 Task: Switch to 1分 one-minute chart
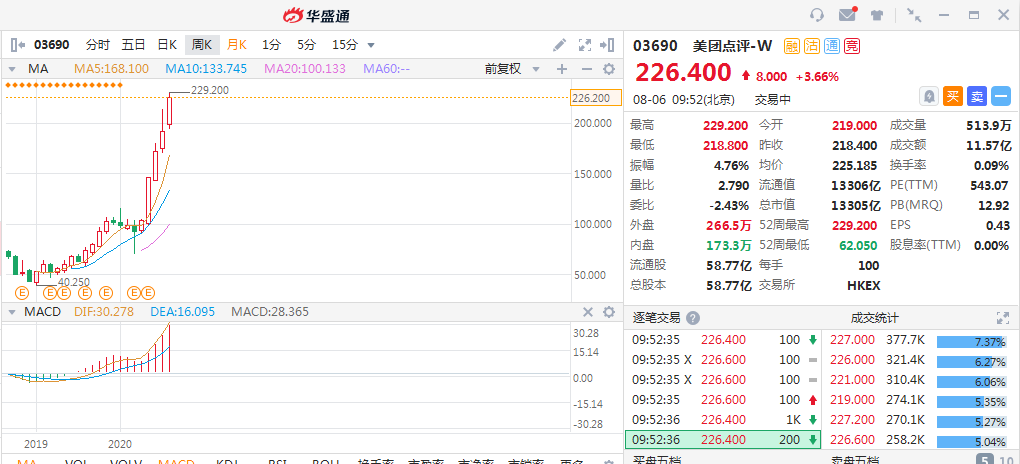tap(271, 45)
